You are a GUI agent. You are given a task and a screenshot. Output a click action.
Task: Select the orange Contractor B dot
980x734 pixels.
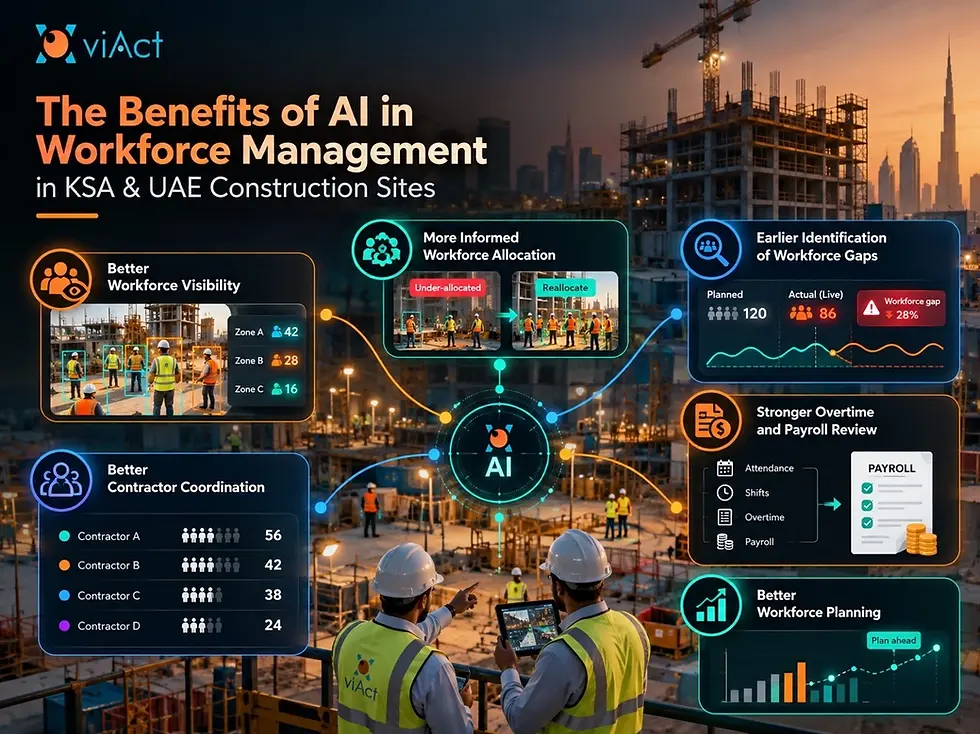coord(64,565)
